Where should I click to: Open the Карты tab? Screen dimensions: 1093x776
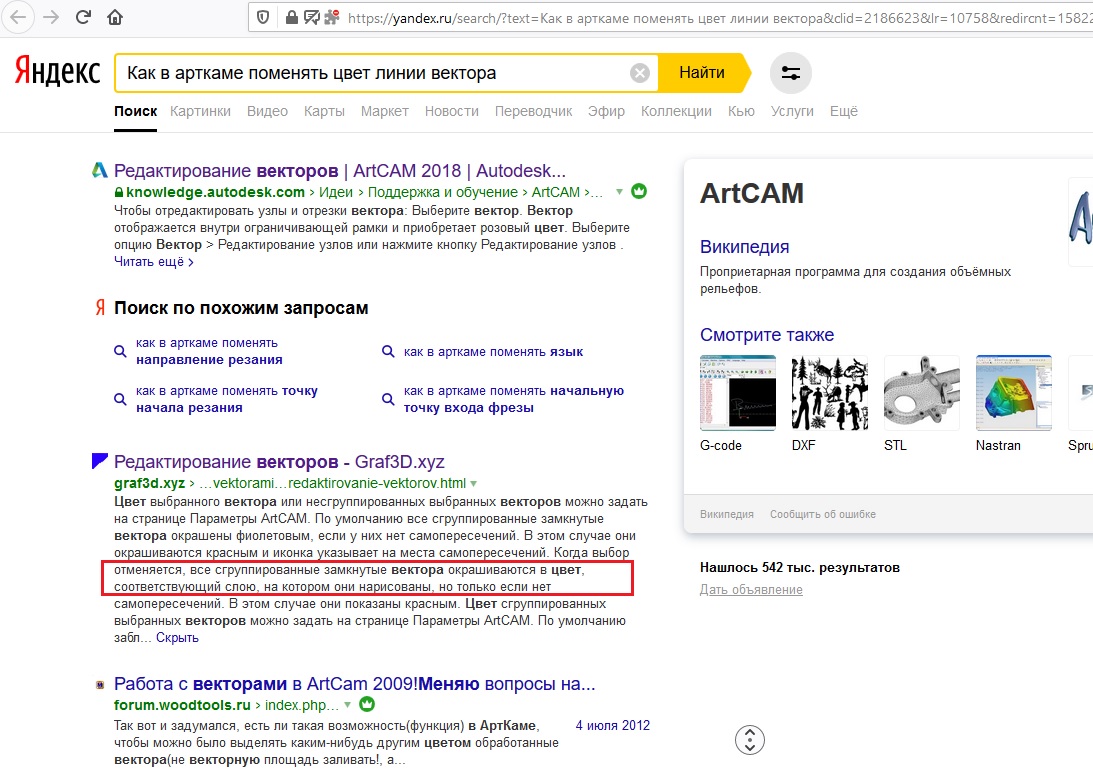click(x=324, y=112)
